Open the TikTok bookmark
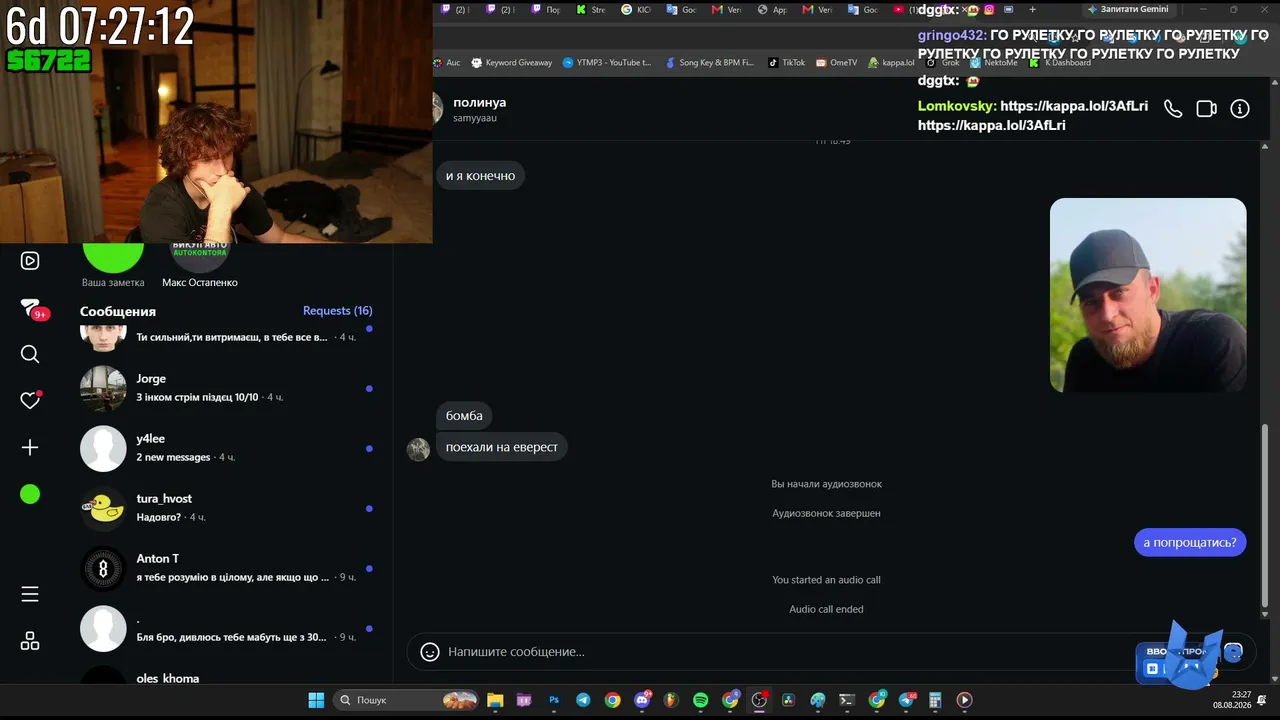Viewport: 1280px width, 720px height. [786, 62]
